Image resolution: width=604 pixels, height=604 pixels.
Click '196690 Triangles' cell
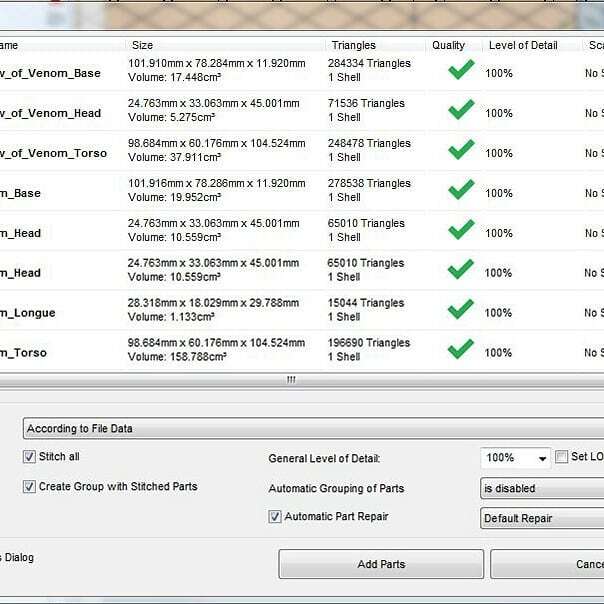(369, 343)
